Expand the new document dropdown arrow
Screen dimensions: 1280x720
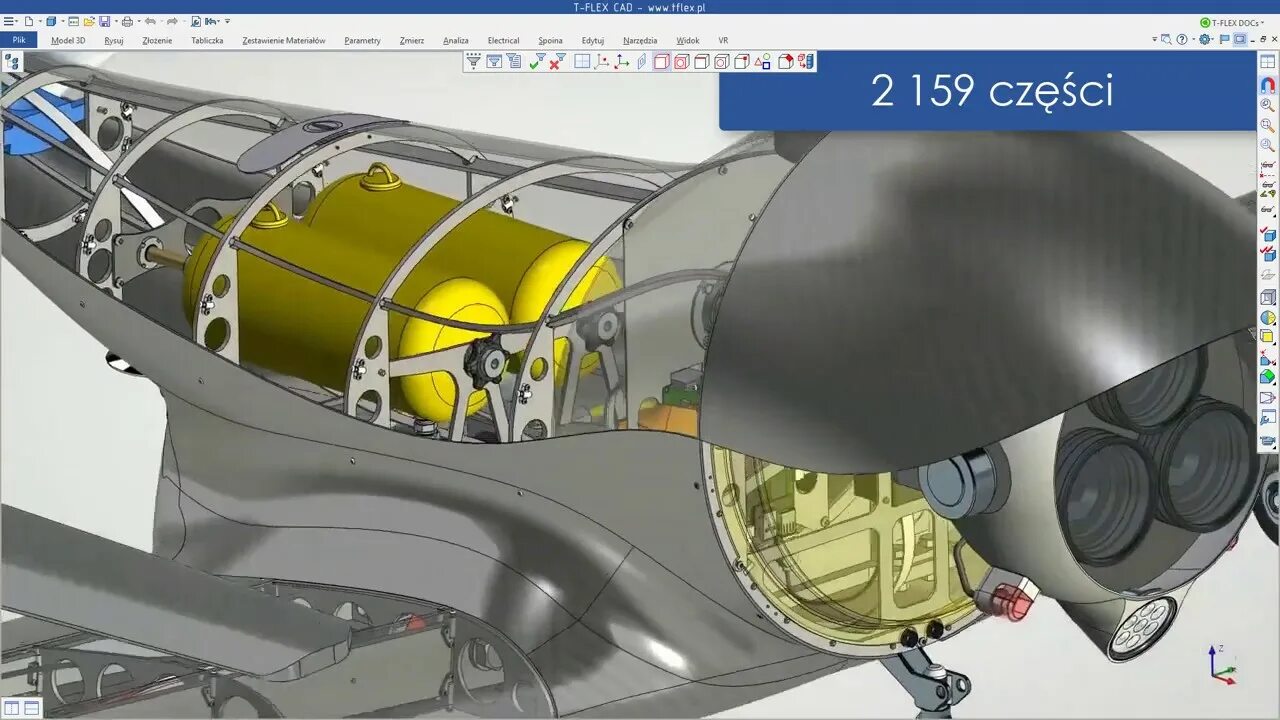pos(40,21)
